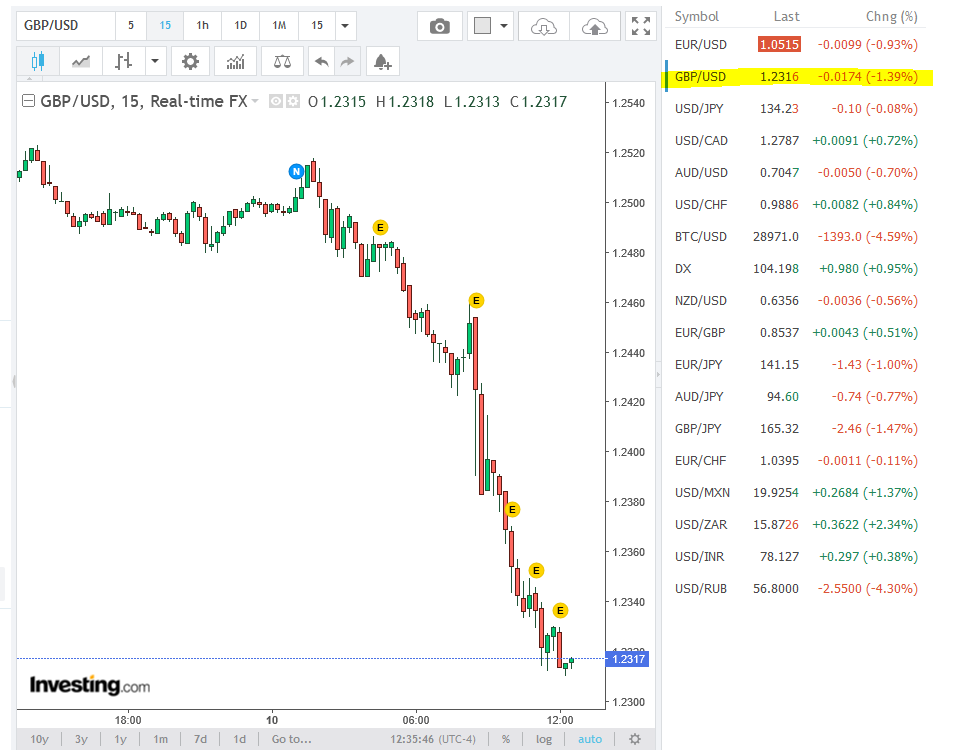
Task: Open the small format gear in the chart legend
Action: tap(292, 101)
